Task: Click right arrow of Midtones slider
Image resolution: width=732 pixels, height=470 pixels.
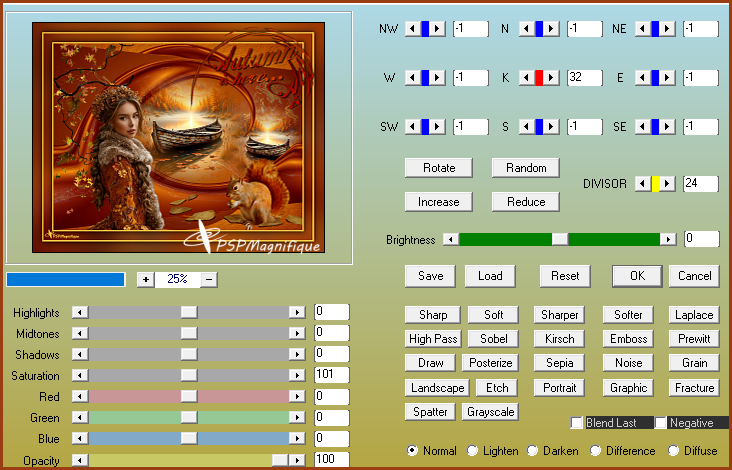Action: (297, 333)
